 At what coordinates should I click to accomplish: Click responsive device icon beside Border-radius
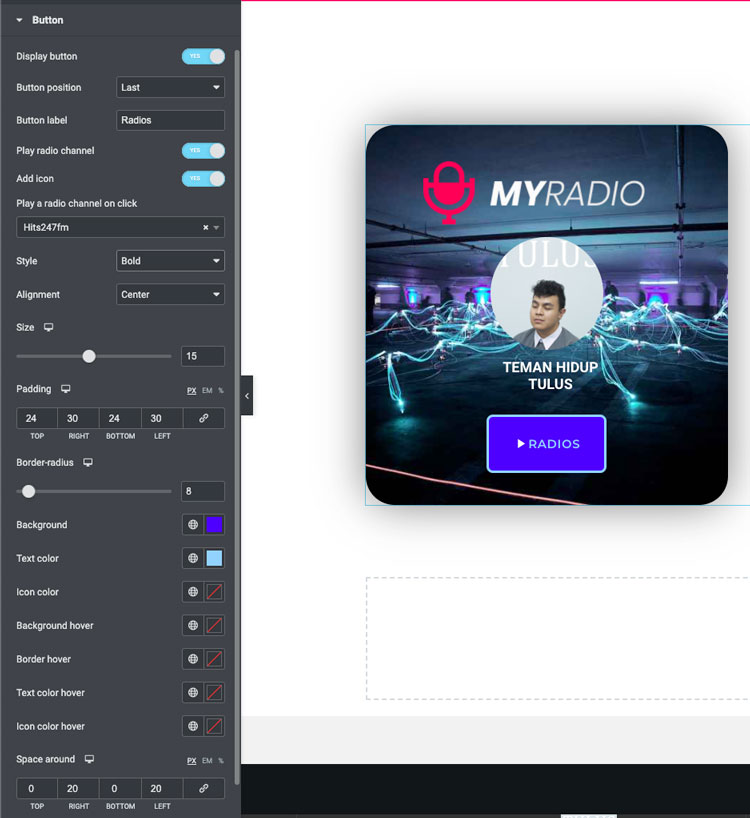click(x=88, y=463)
